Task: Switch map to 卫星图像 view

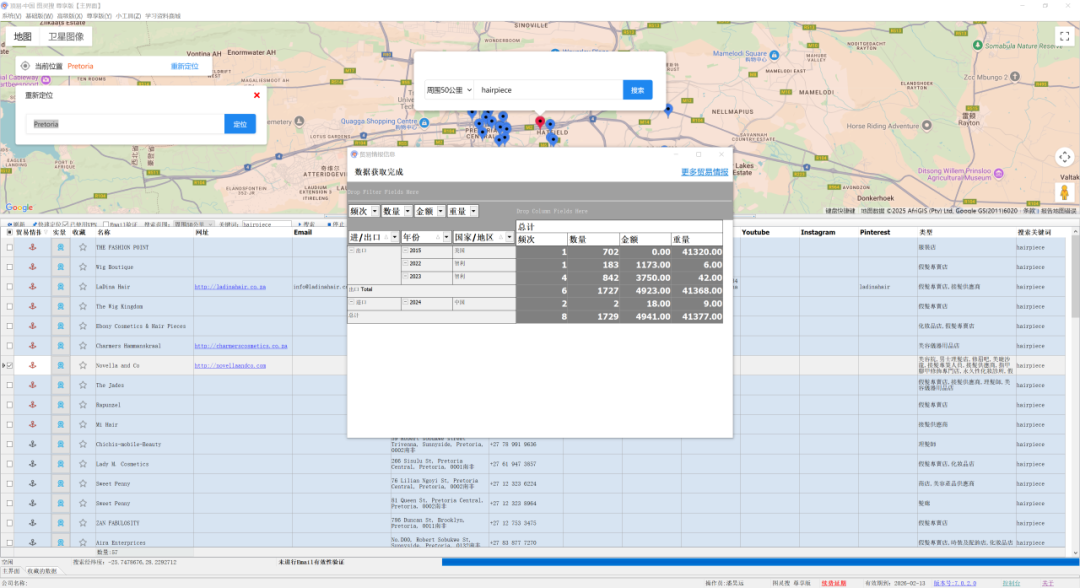Action: [x=66, y=36]
